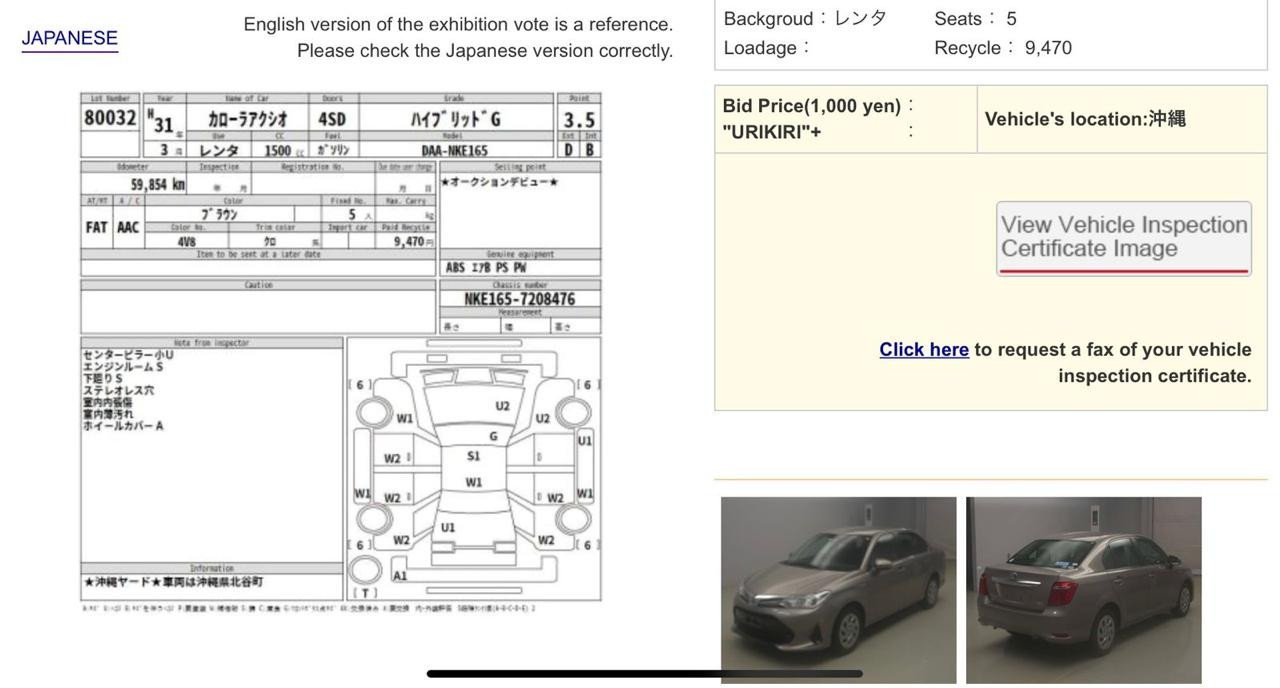Select the '"URIKIRI"+' label

(x=772, y=132)
